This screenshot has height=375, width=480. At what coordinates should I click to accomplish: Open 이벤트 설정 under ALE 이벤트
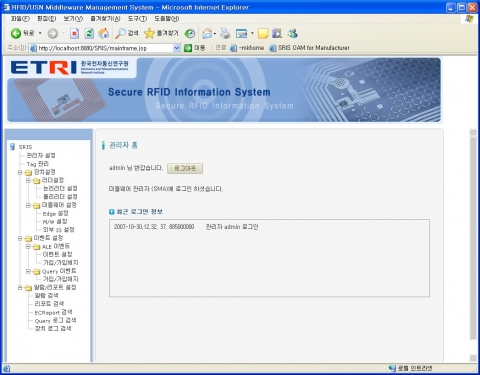coord(57,254)
